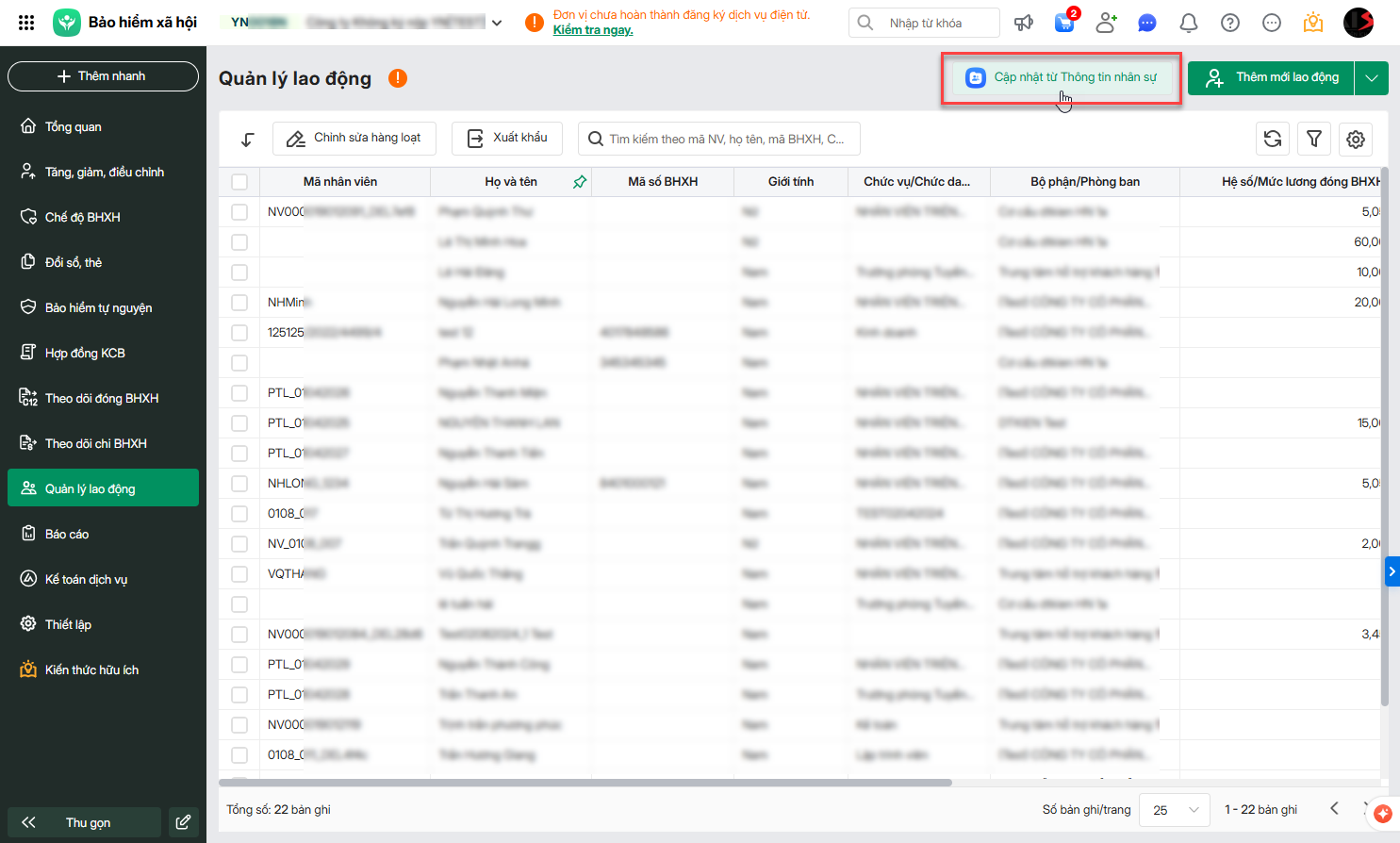Tick the checkbox for employee NHMin row

click(239, 303)
